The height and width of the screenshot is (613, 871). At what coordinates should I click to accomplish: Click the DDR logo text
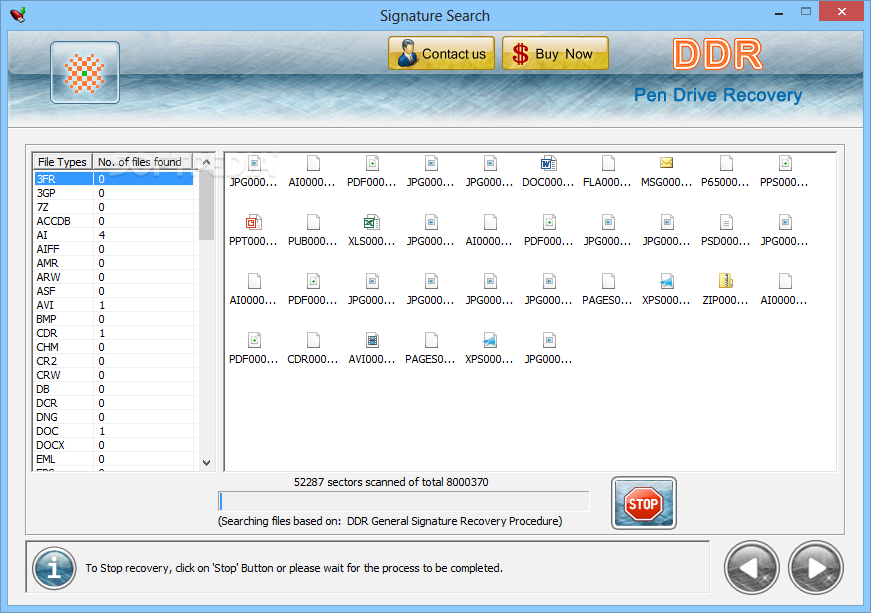717,54
